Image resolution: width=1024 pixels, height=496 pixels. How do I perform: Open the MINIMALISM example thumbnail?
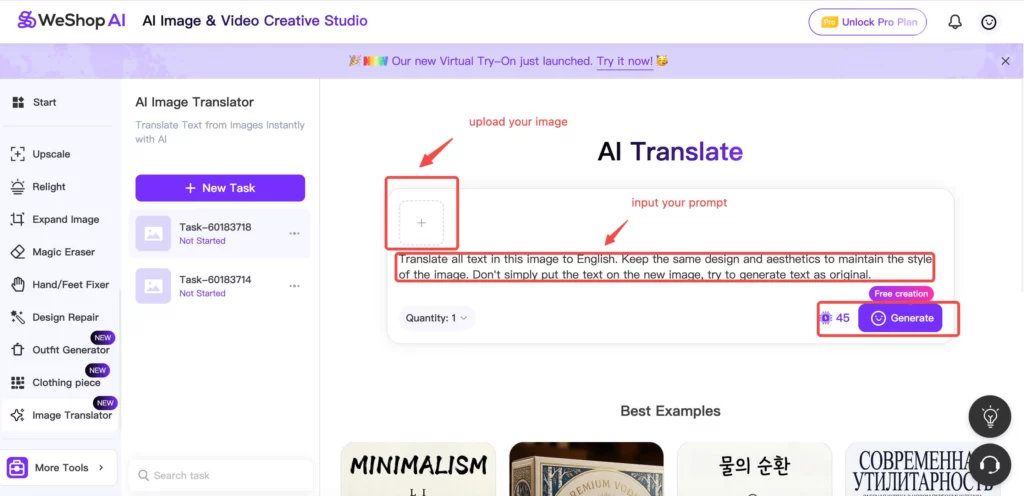[x=418, y=469]
